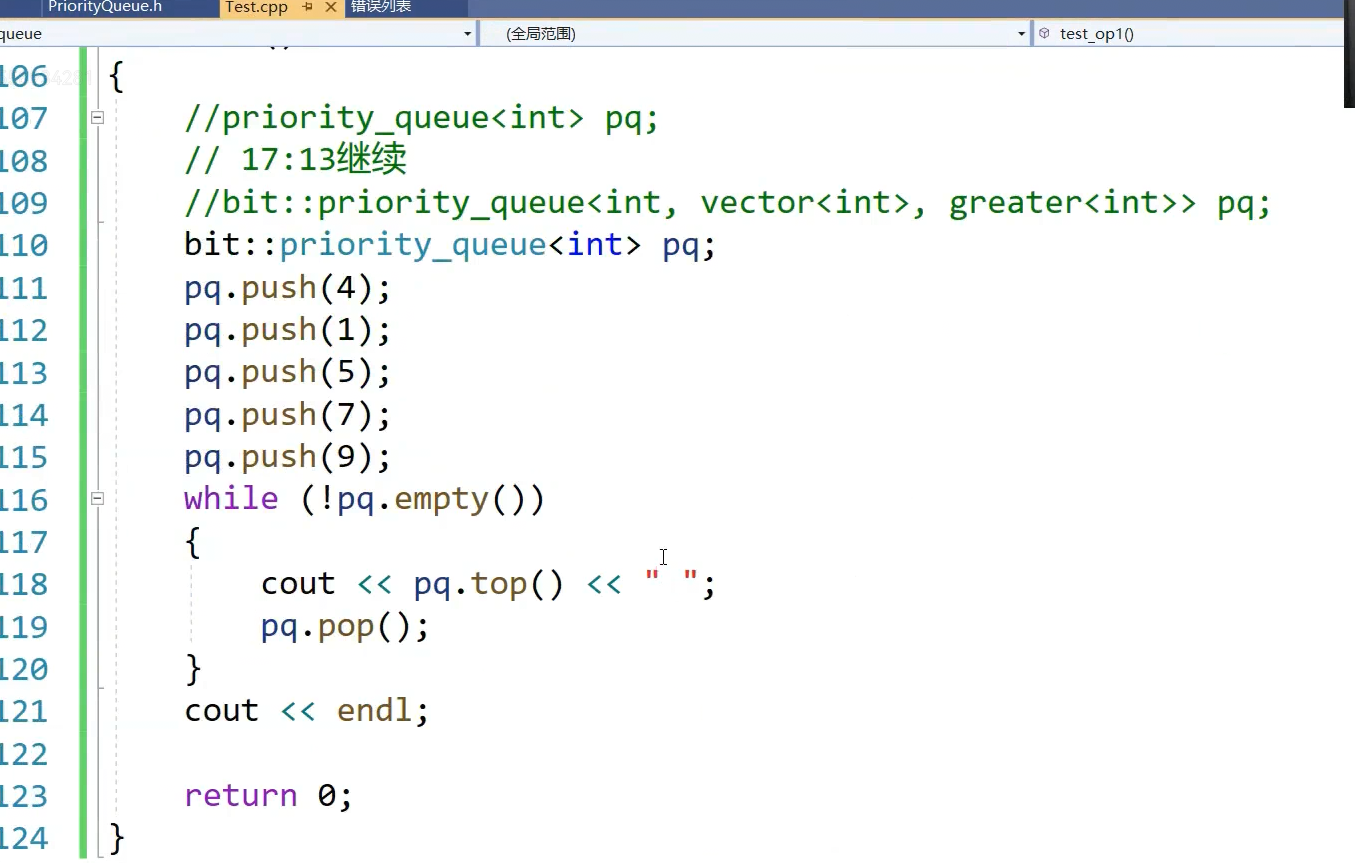Viewport: 1355px width, 863px height.
Task: Collapse the while block at line 116
Action: point(97,497)
